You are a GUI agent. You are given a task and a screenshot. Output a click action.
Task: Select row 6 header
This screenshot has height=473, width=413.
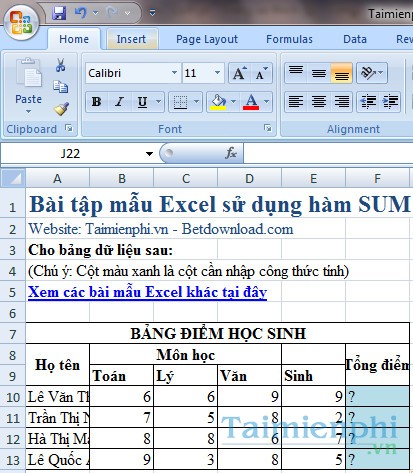[13, 313]
